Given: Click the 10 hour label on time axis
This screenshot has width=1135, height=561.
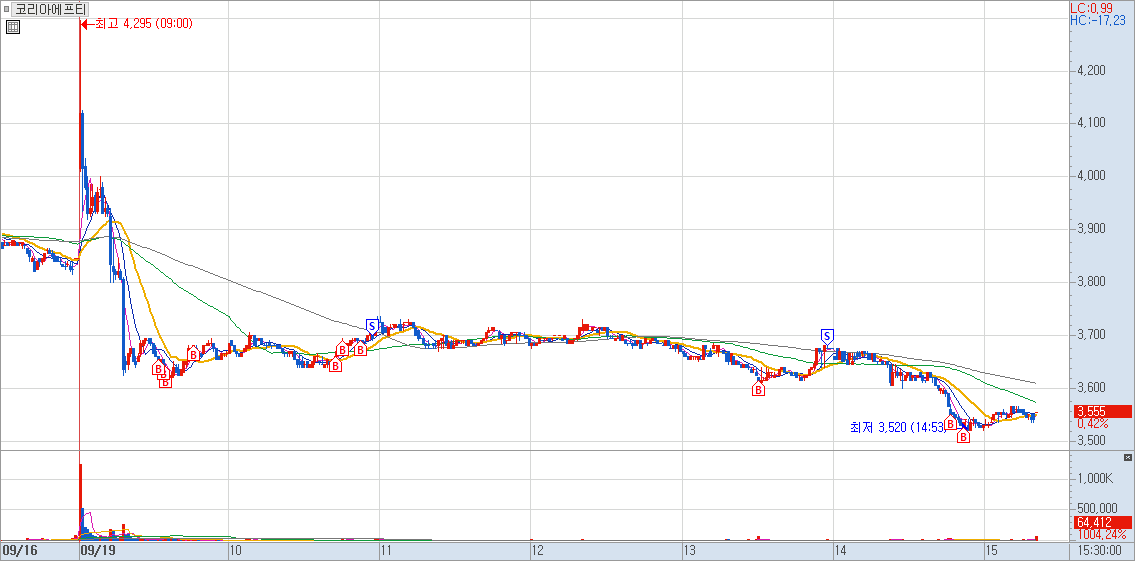Looking at the screenshot, I should [x=235, y=551].
